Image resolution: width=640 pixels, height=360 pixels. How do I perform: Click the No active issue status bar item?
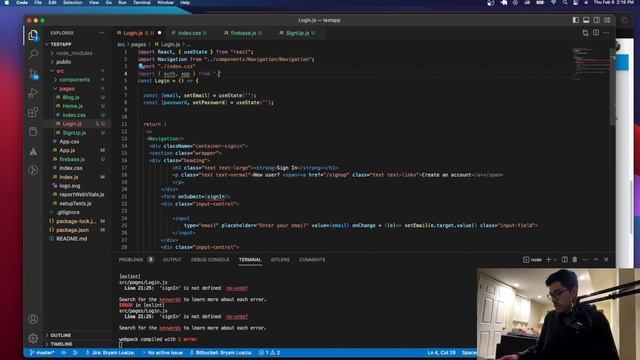(162, 353)
